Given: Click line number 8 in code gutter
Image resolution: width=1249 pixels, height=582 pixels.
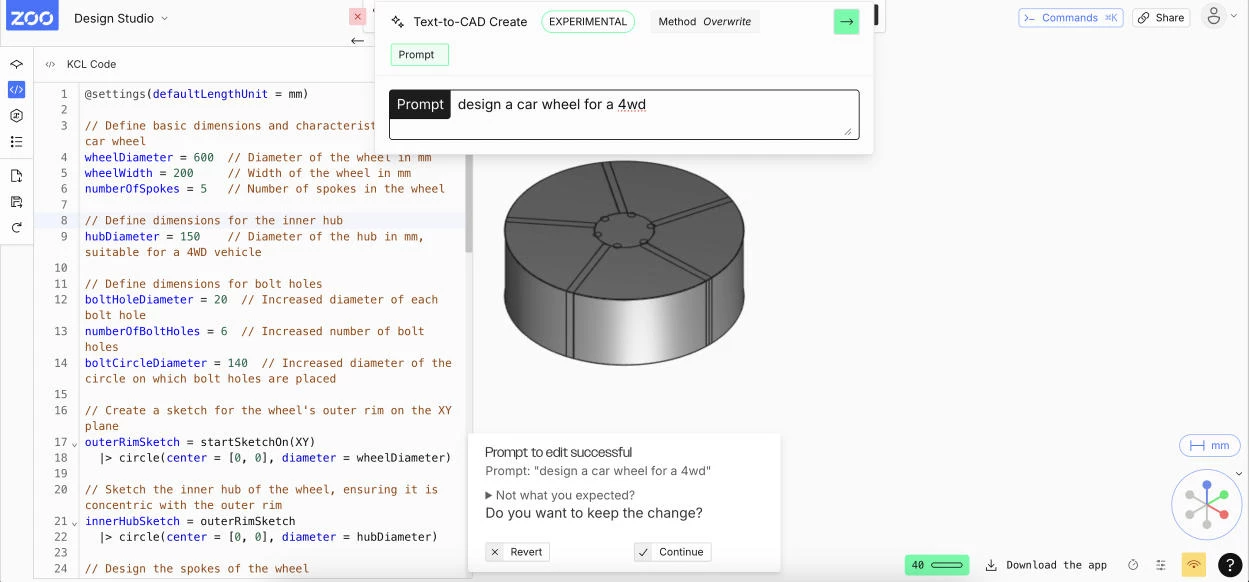Looking at the screenshot, I should [64, 221].
